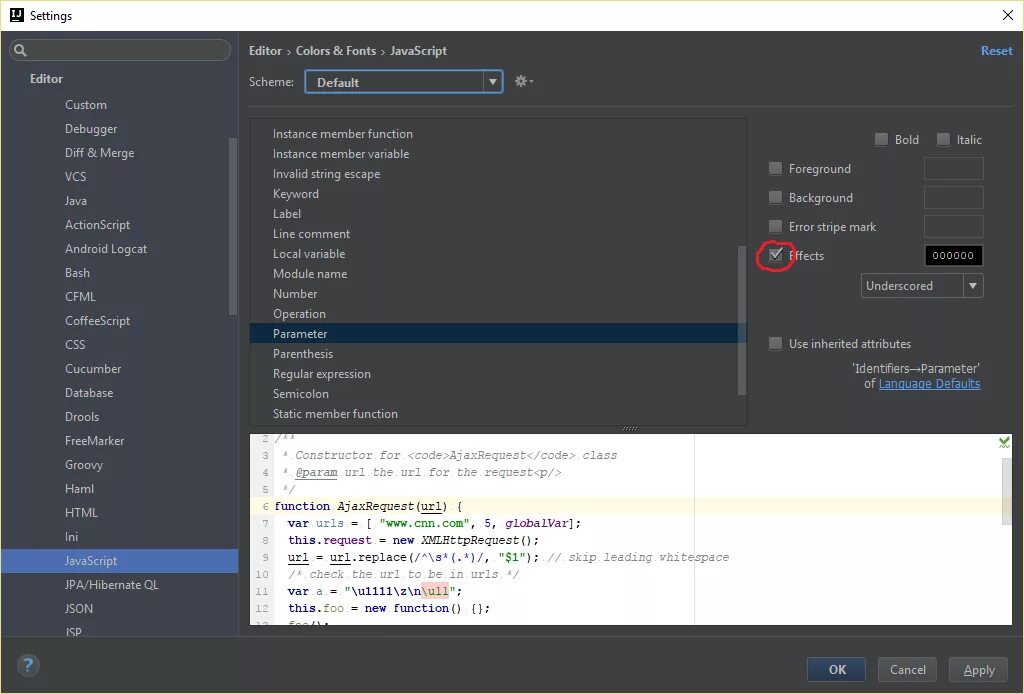Screen dimensions: 1024x694
Task: Select Cucumber in the settings tree
Action: pyautogui.click(x=93, y=369)
